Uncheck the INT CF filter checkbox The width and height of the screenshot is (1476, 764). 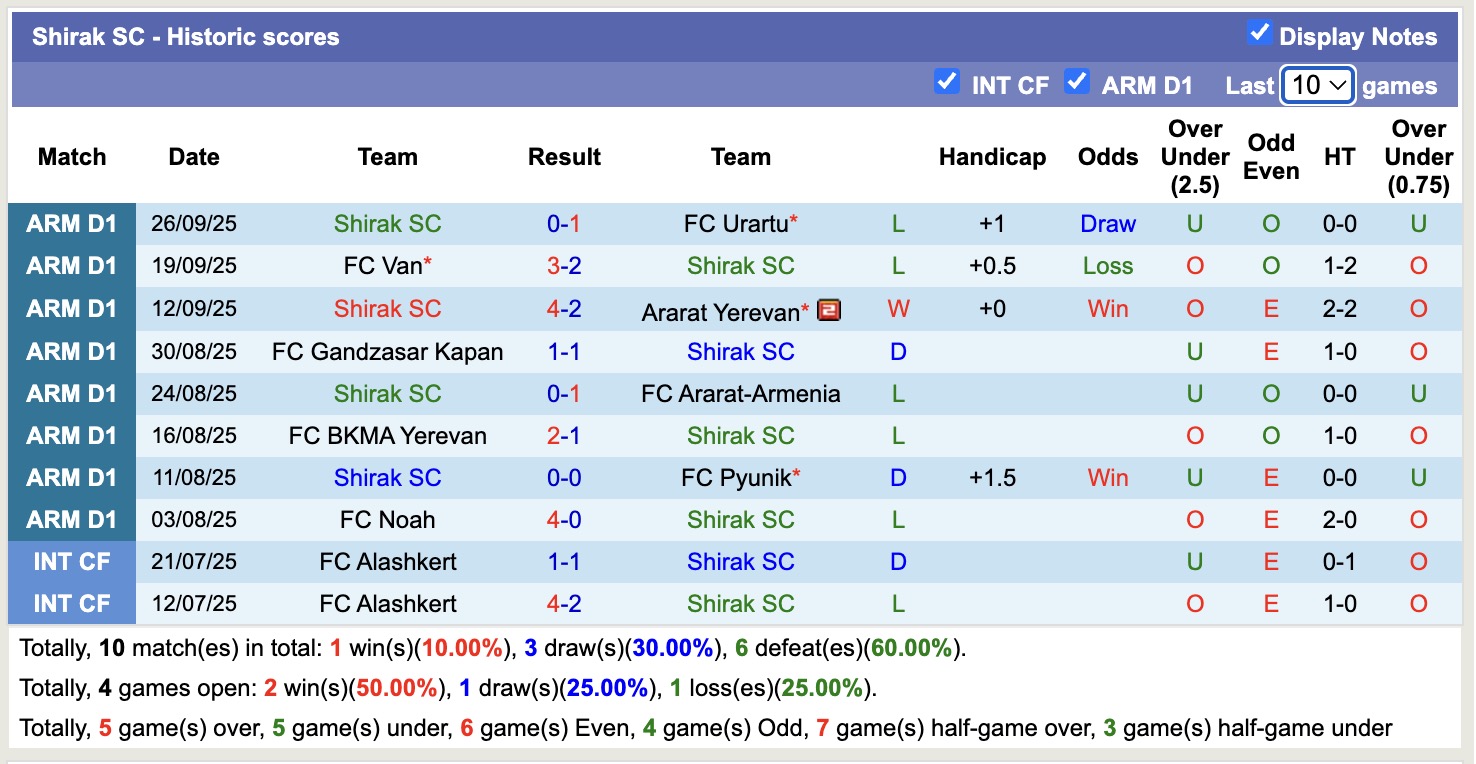pyautogui.click(x=946, y=82)
